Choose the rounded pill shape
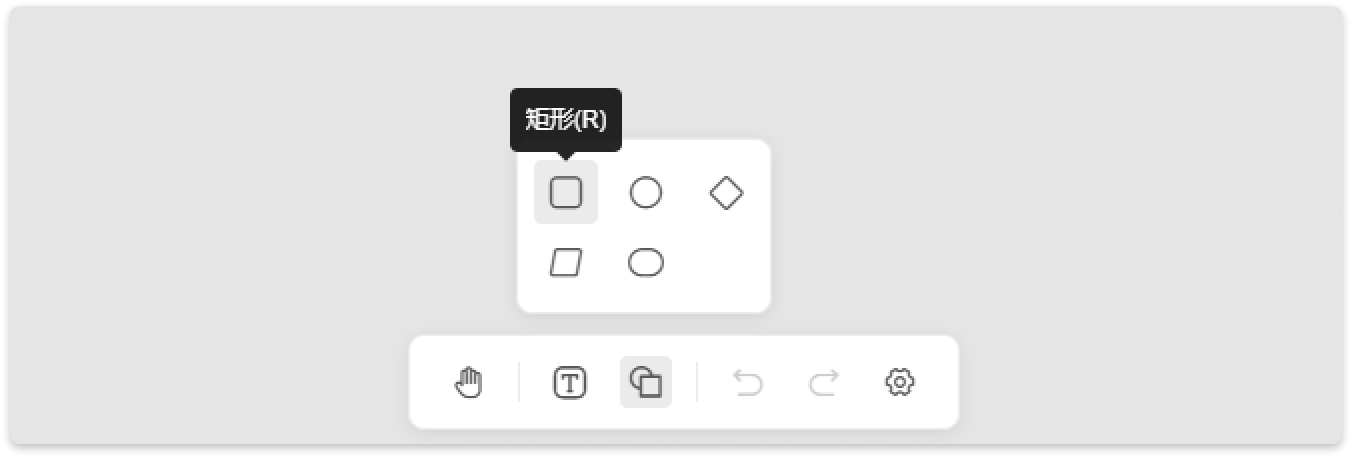Image resolution: width=1352 pixels, height=458 pixels. click(x=646, y=263)
